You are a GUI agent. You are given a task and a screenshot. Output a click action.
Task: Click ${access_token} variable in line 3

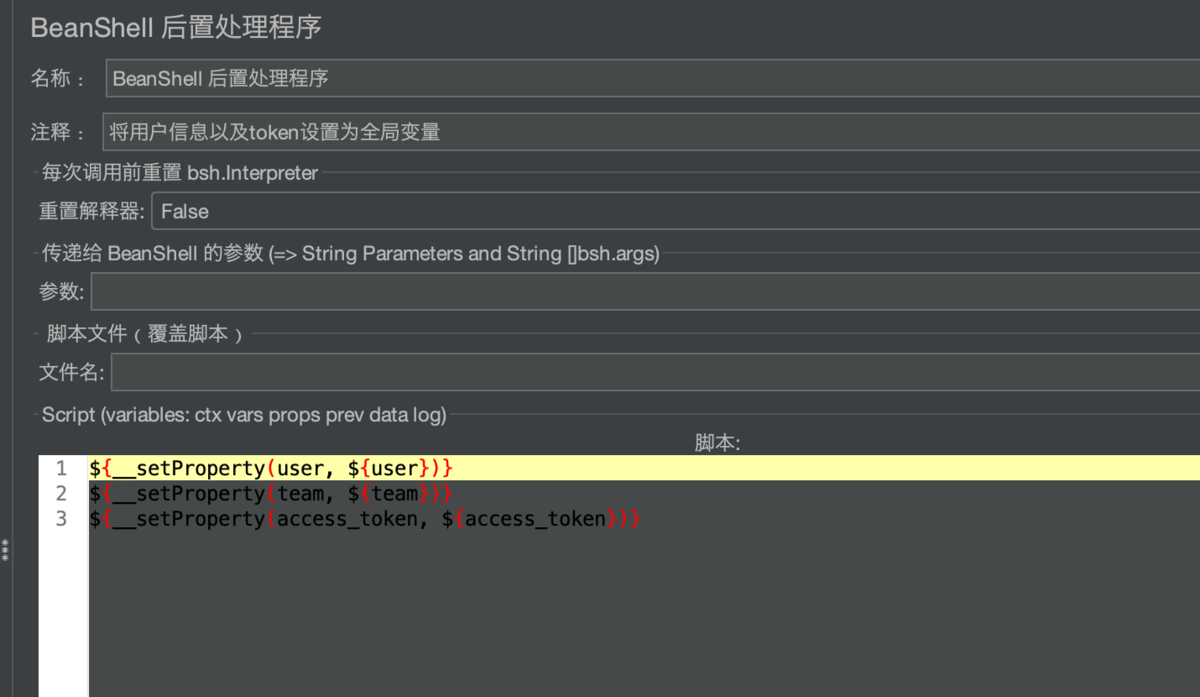pyautogui.click(x=531, y=519)
